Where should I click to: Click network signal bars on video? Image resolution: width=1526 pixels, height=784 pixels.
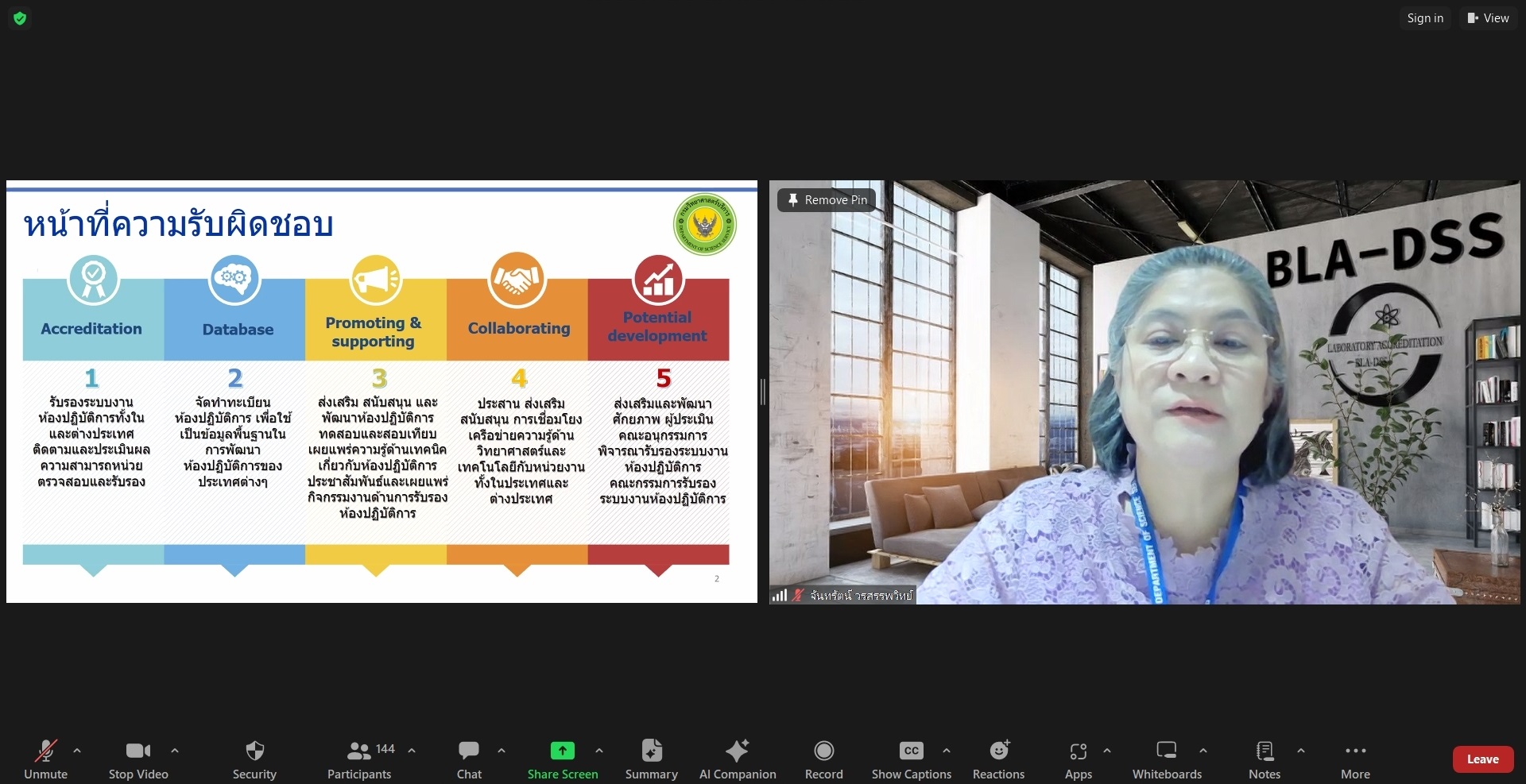tap(780, 595)
